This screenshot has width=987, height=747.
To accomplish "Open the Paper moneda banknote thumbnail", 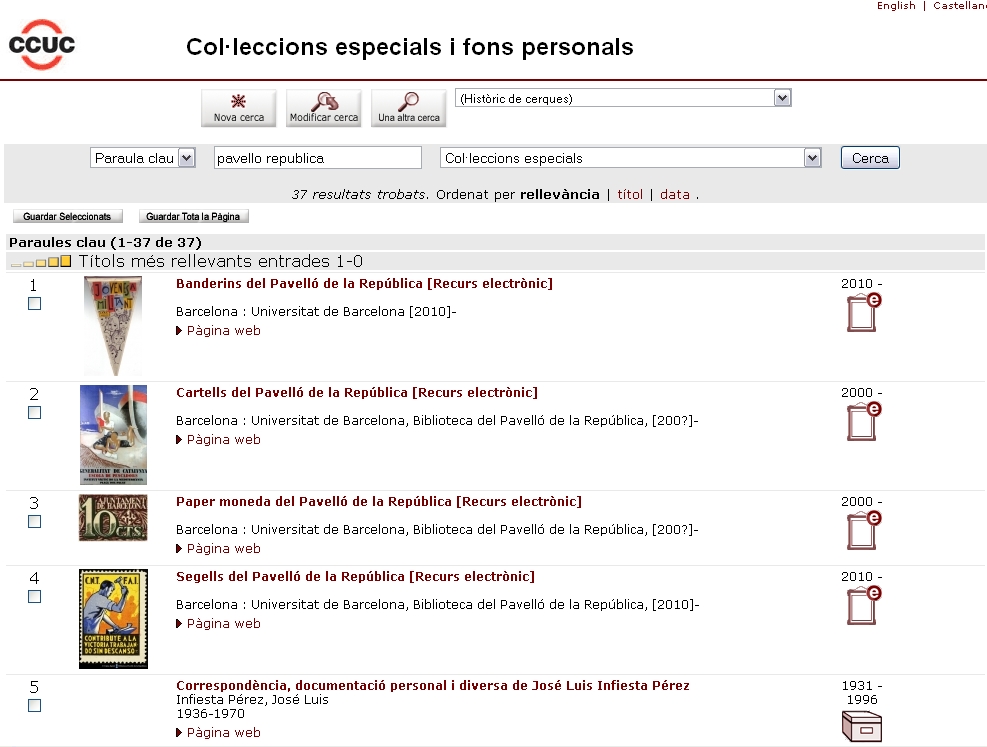I will click(x=113, y=518).
